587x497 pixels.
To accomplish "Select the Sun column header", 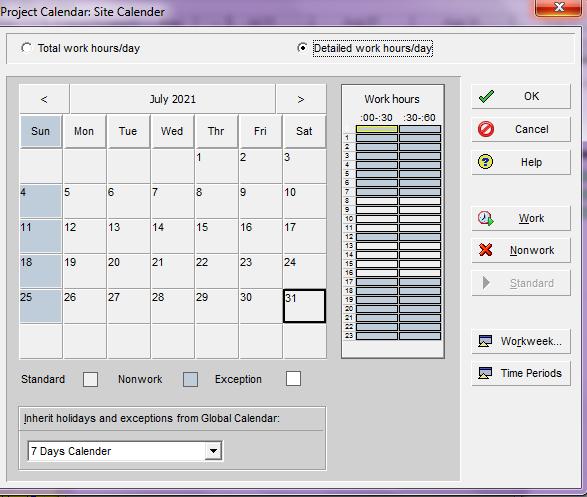I will 40,131.
